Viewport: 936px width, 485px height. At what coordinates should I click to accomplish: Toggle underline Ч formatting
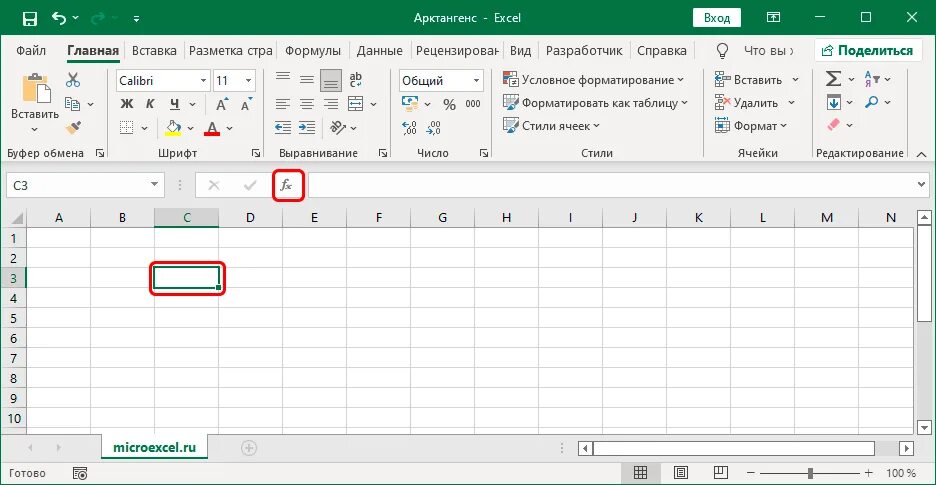[x=174, y=104]
